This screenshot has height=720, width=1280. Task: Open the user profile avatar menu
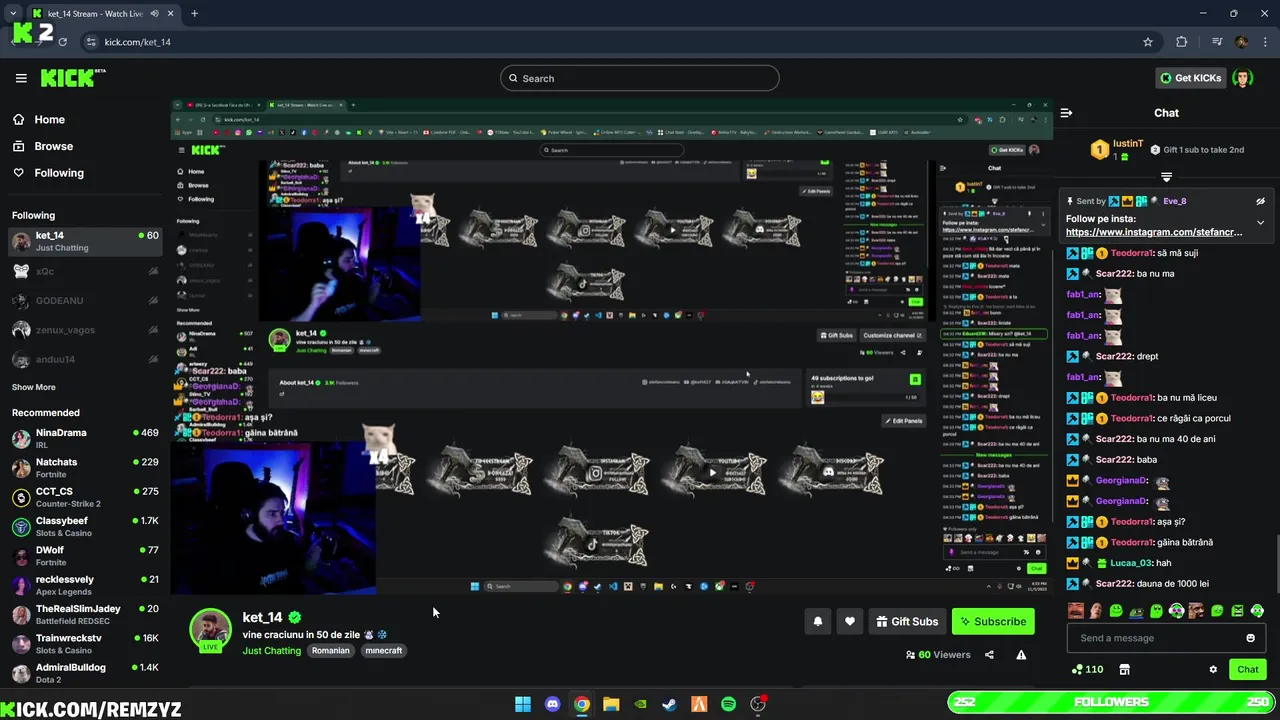[x=1243, y=78]
